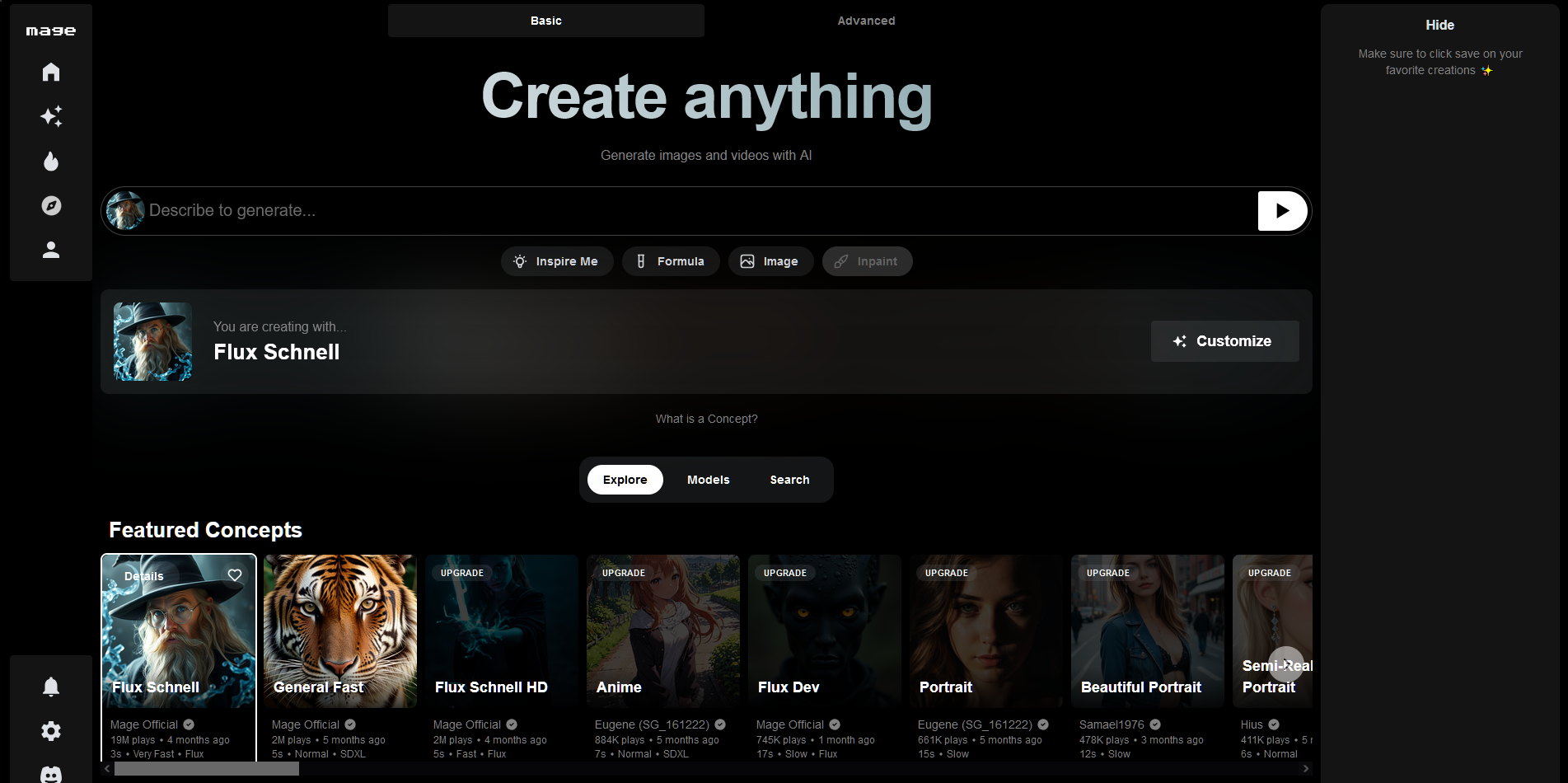Open the compass Explore icon in sidebar

pos(51,206)
